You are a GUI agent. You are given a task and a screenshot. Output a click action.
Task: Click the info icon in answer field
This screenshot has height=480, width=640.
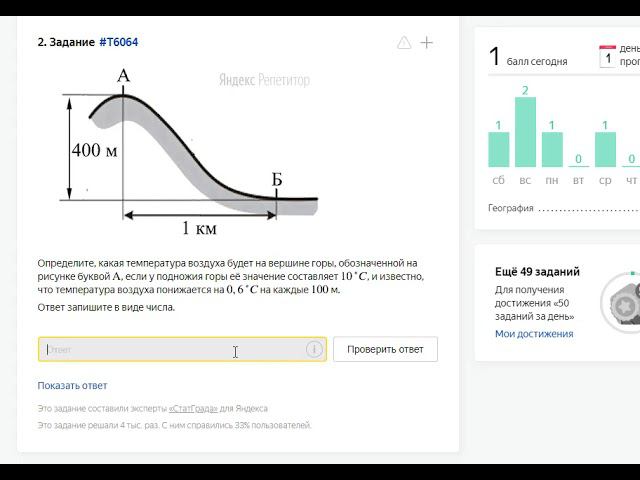click(x=314, y=349)
